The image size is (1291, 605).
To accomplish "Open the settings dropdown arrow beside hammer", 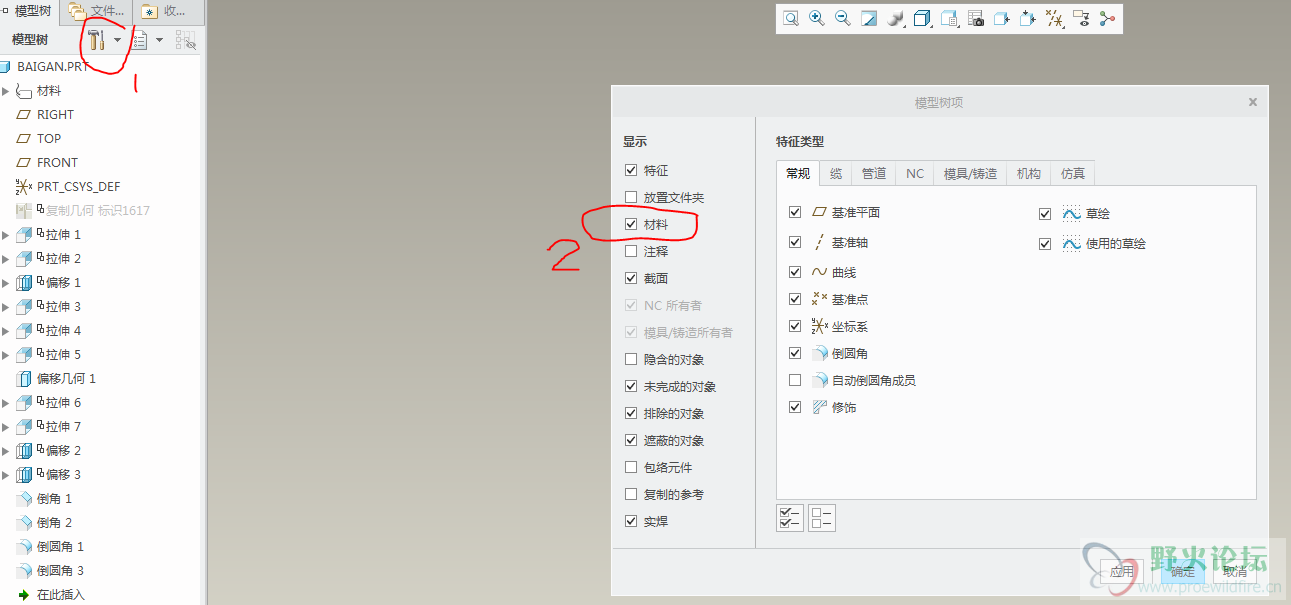I will 118,41.
